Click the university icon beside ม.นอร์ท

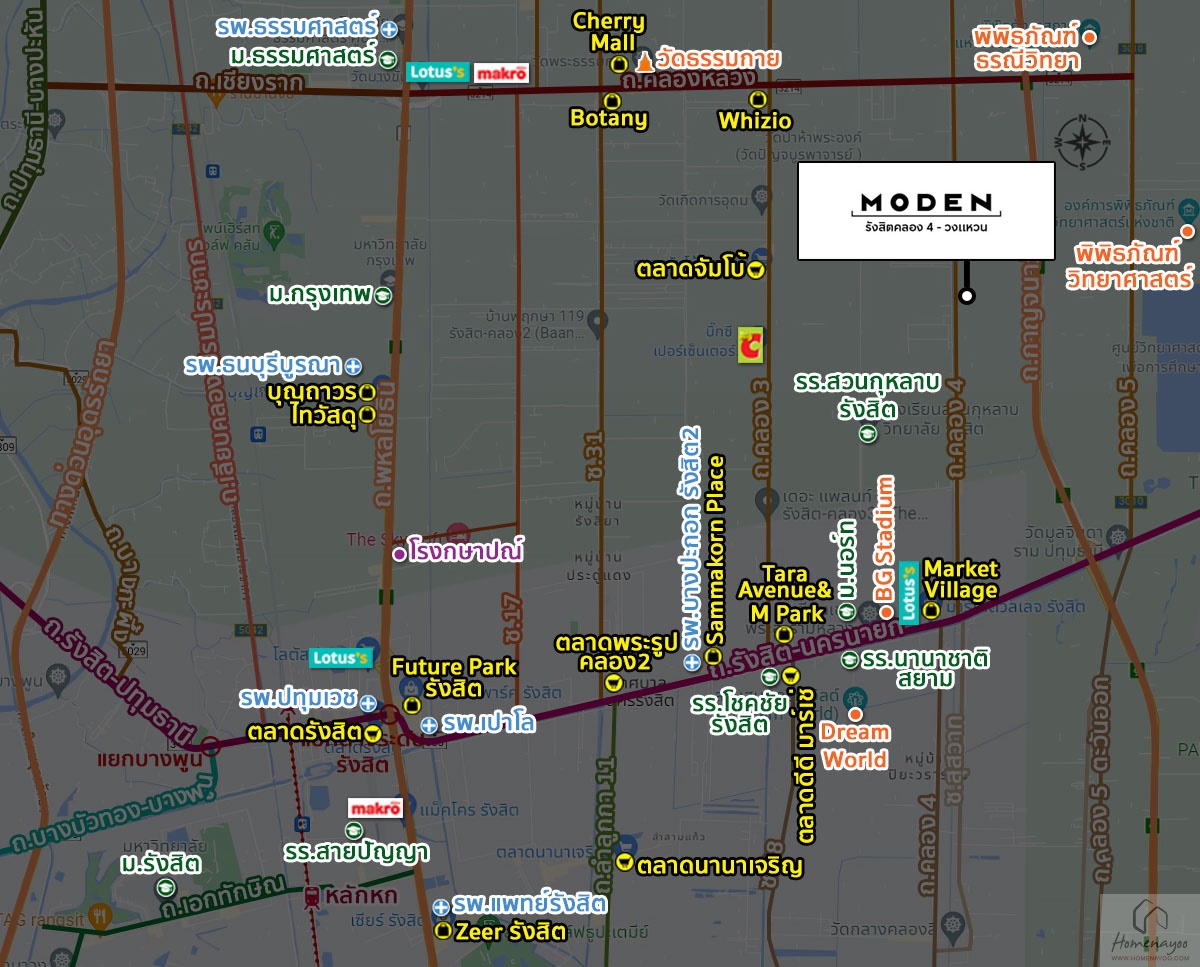(x=846, y=611)
